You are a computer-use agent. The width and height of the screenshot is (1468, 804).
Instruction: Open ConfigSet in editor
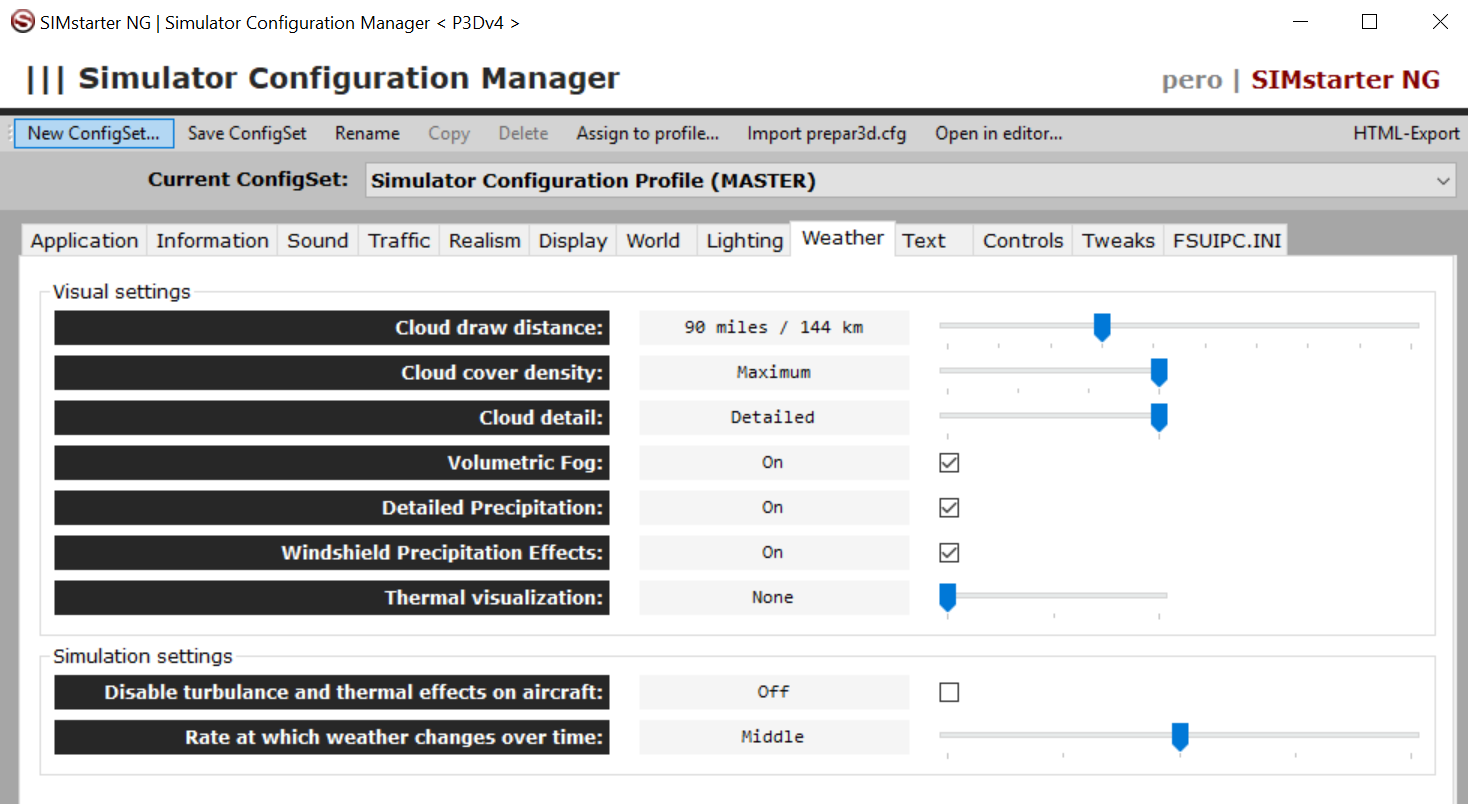(x=998, y=133)
